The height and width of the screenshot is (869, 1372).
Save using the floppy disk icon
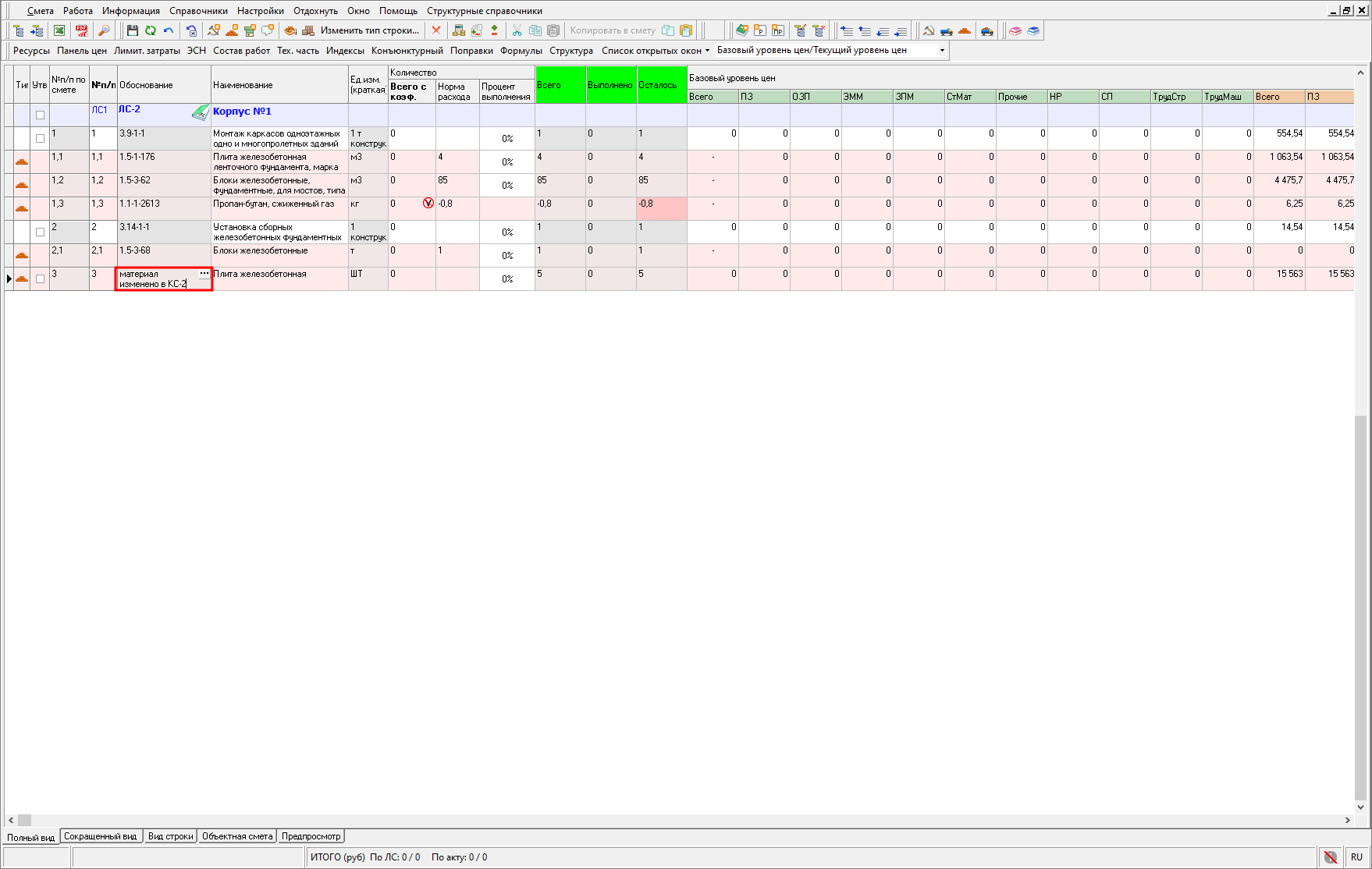point(132,30)
